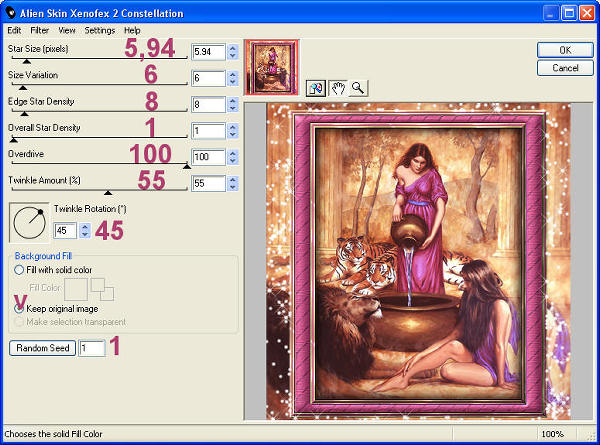Click the navigation thumbnail preview
600x445 pixels.
click(272, 67)
